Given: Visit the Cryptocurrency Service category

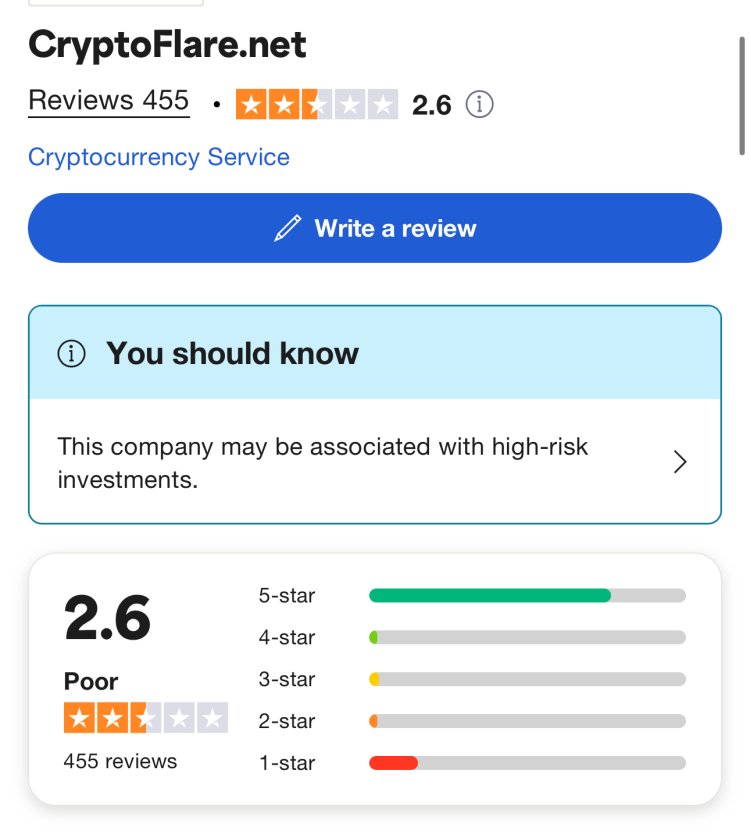Looking at the screenshot, I should pyautogui.click(x=158, y=157).
